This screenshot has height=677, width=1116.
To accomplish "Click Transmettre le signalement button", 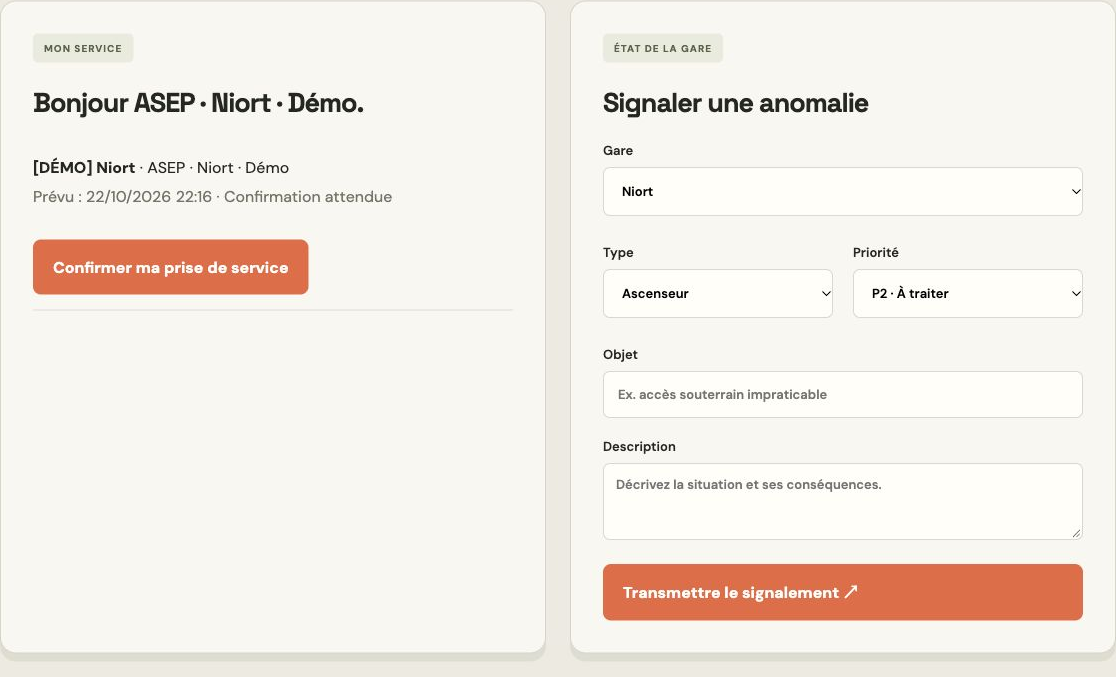I will [x=843, y=592].
